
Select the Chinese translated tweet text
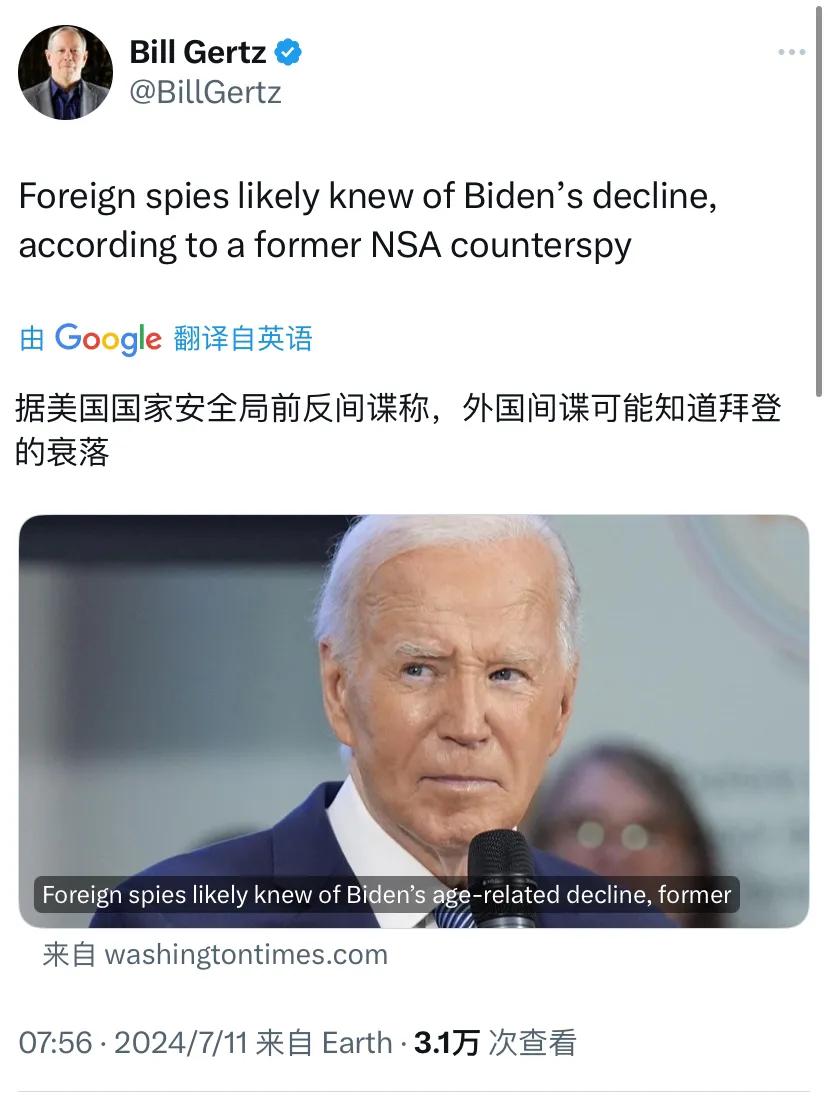398,430
